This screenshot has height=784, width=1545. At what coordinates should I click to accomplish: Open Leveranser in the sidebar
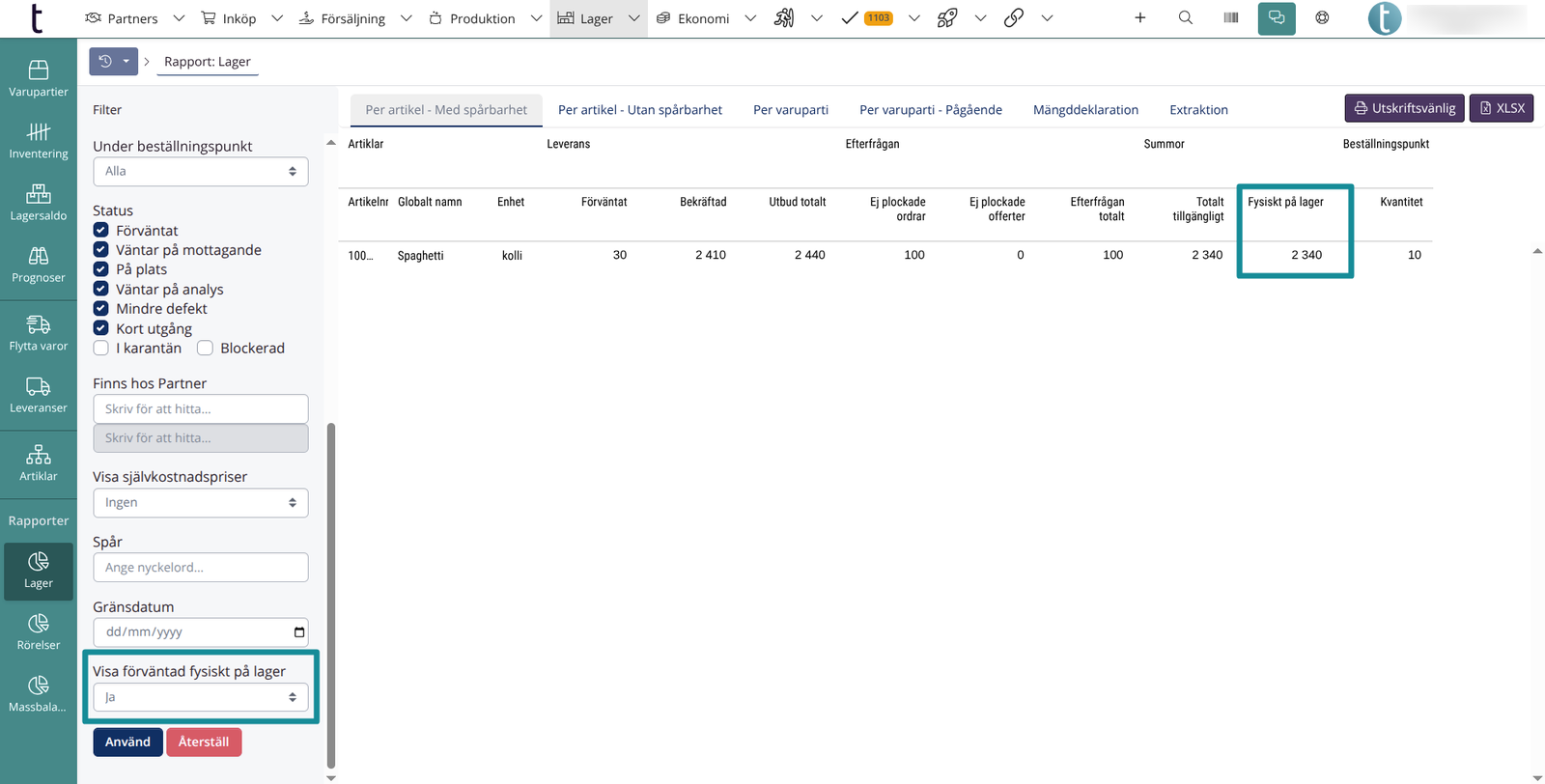point(39,395)
